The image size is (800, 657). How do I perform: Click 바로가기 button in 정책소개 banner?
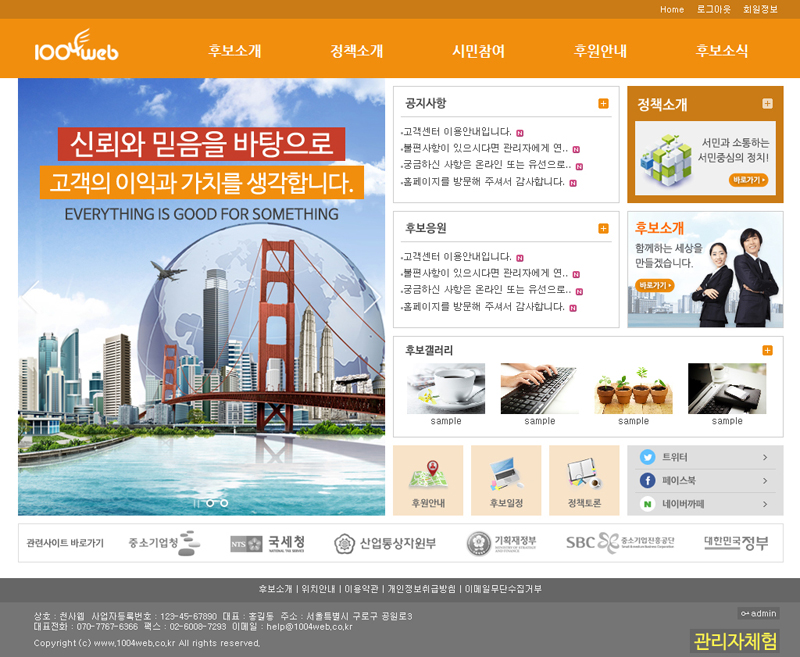pyautogui.click(x=749, y=180)
